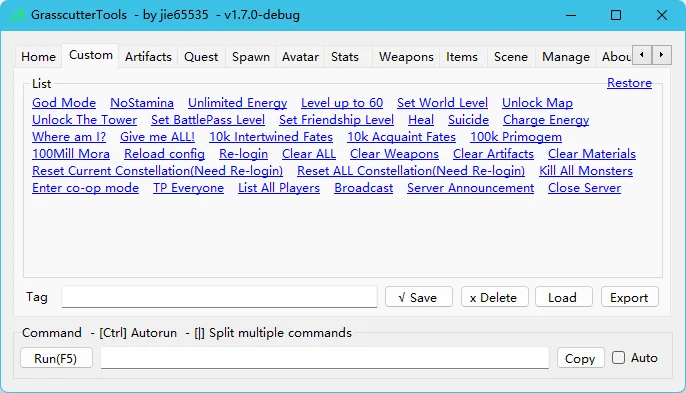Open the Items tab
Image resolution: width=686 pixels, height=393 pixels.
[462, 57]
